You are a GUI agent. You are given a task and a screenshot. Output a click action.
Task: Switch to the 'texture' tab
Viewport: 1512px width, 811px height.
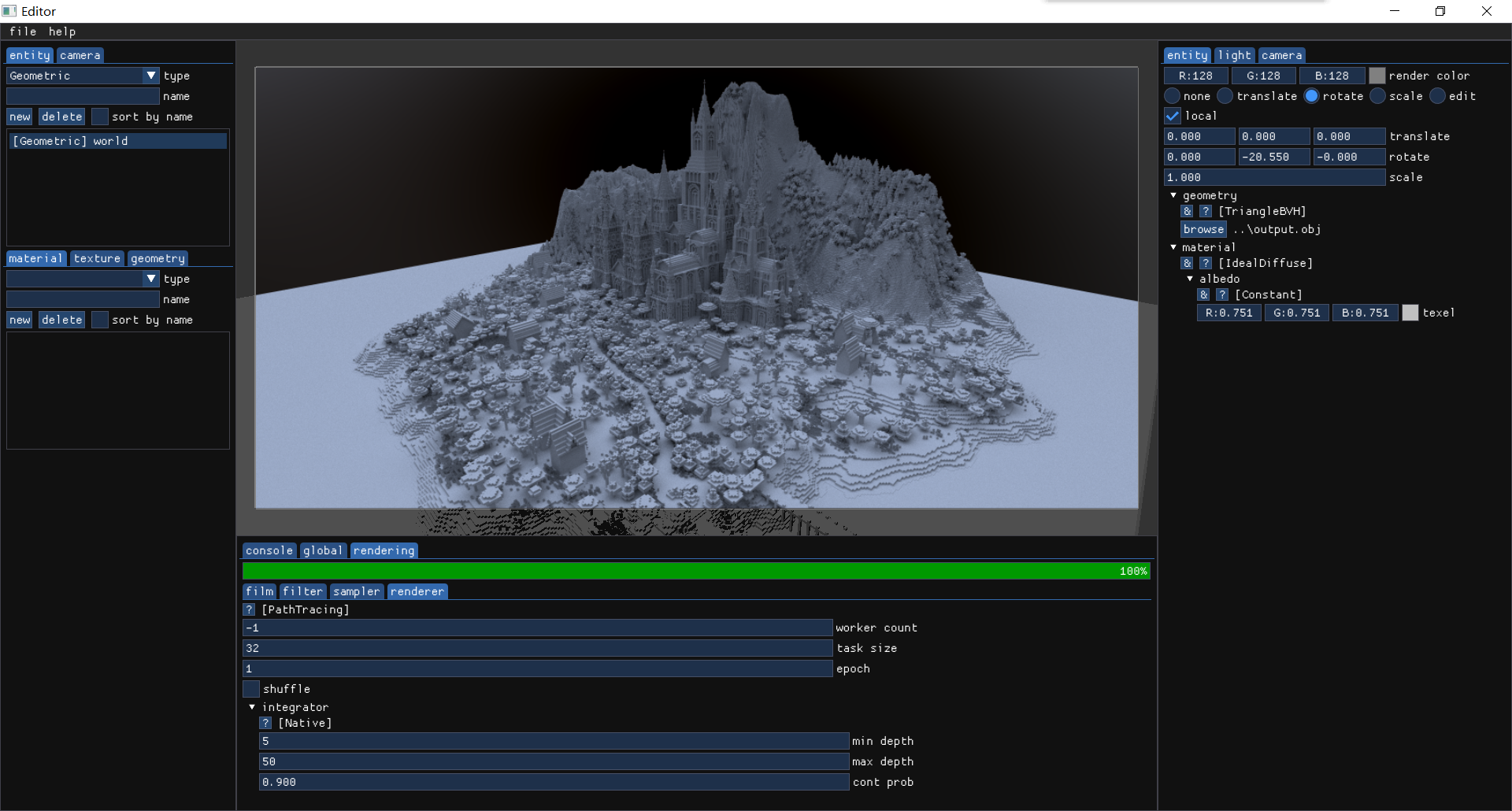[97, 258]
